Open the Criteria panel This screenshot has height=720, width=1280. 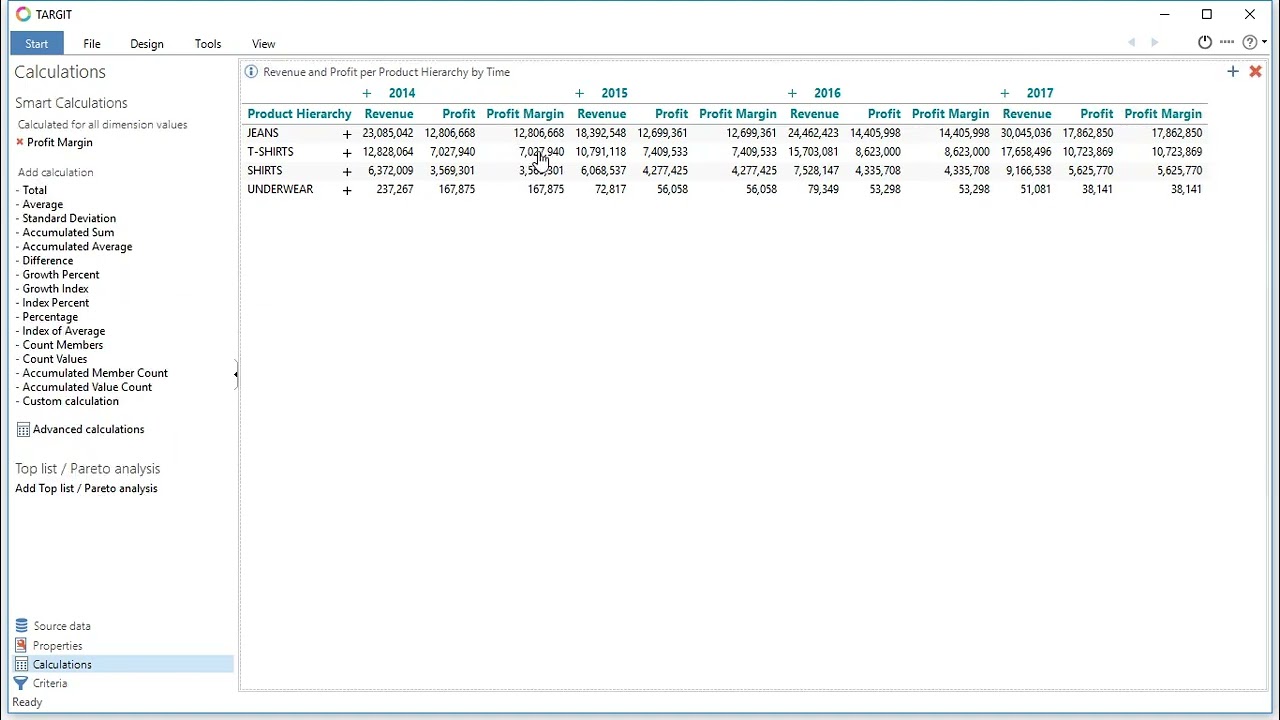coord(41,684)
